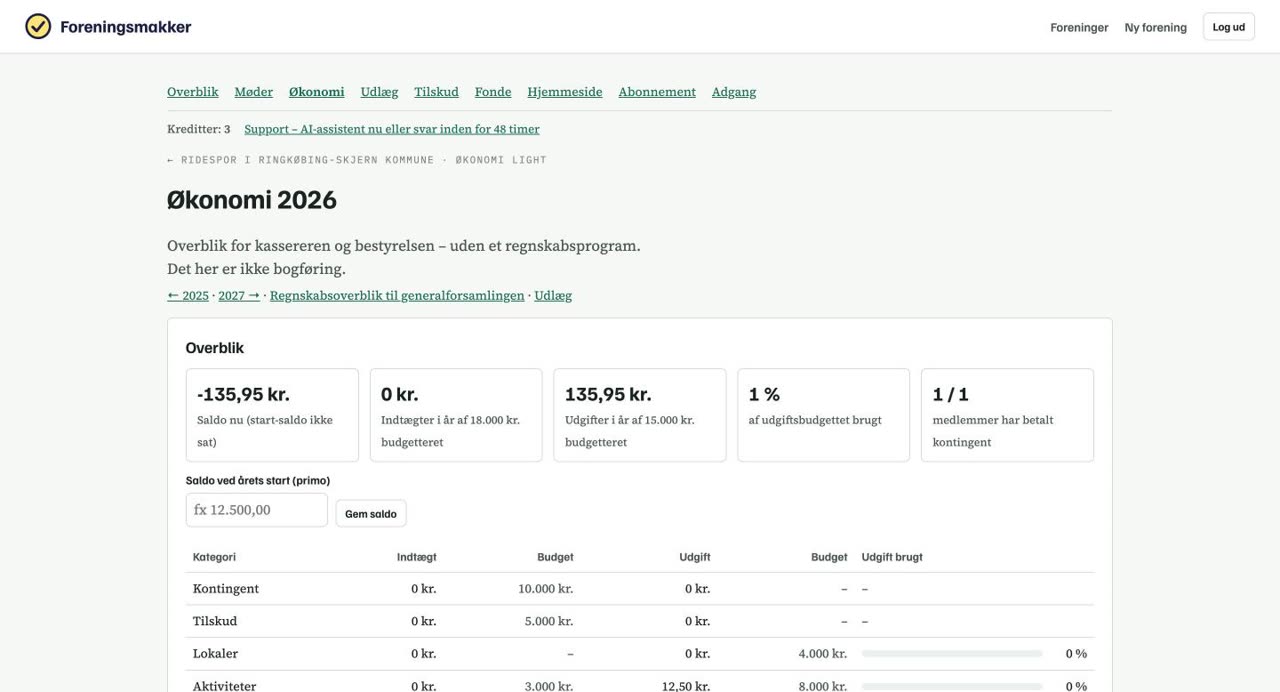Click the Kontingent category row label

[226, 589]
